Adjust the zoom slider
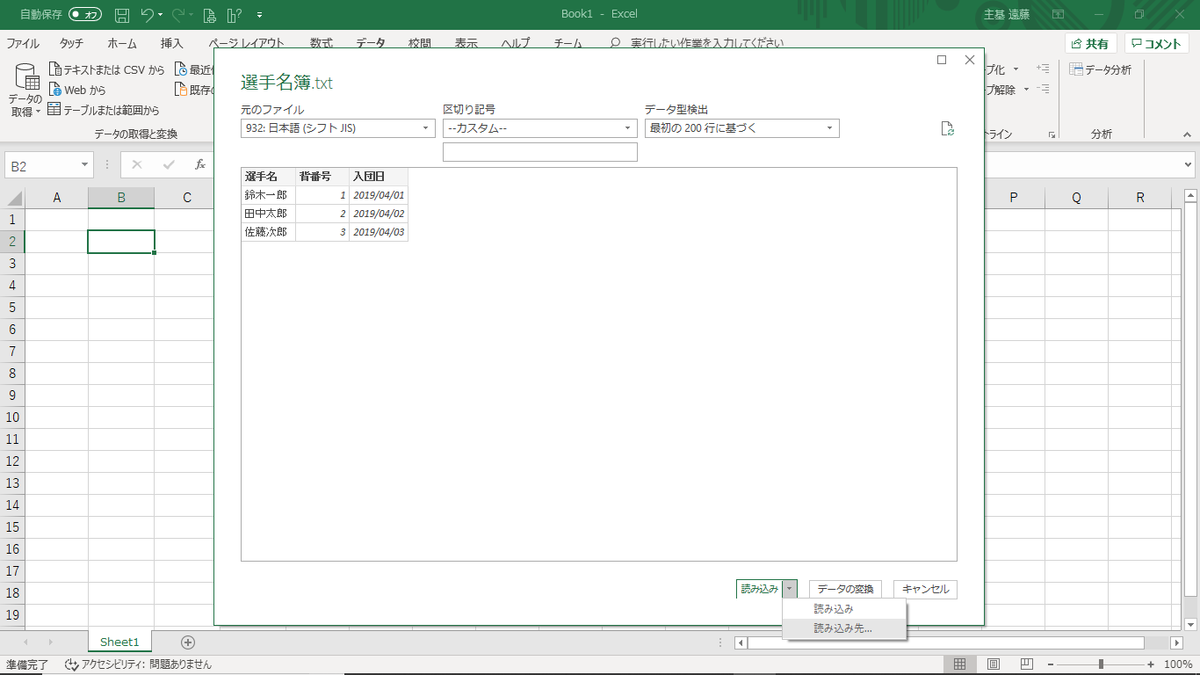This screenshot has width=1200, height=675. point(1101,663)
